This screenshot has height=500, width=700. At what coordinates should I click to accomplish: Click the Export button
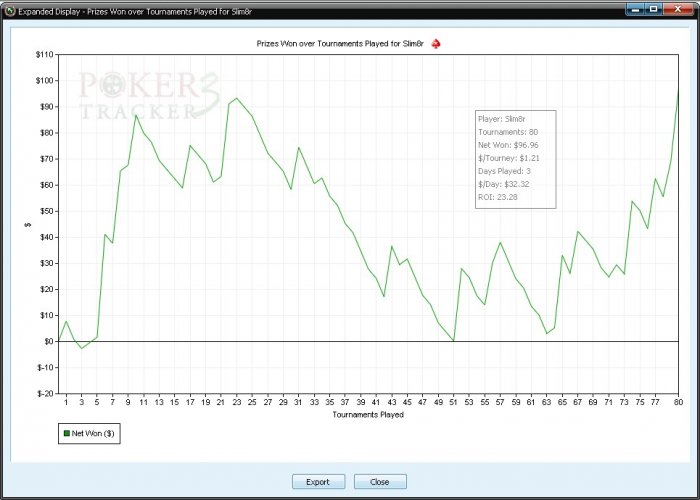[x=318, y=482]
